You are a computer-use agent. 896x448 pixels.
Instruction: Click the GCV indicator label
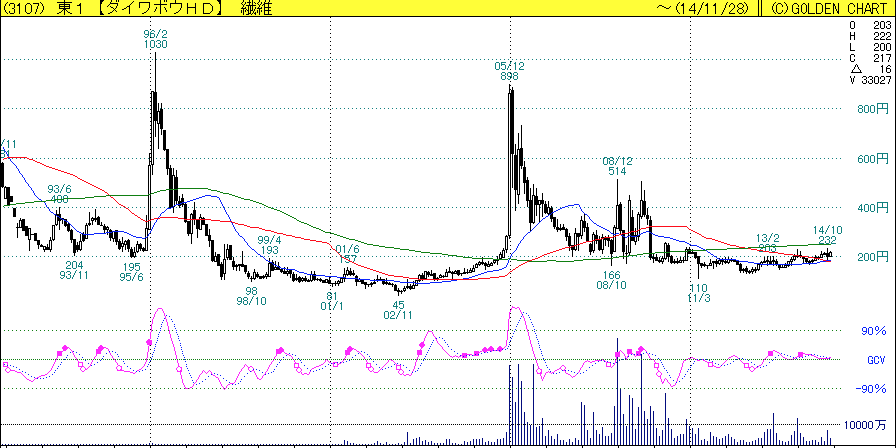pyautogui.click(x=875, y=360)
